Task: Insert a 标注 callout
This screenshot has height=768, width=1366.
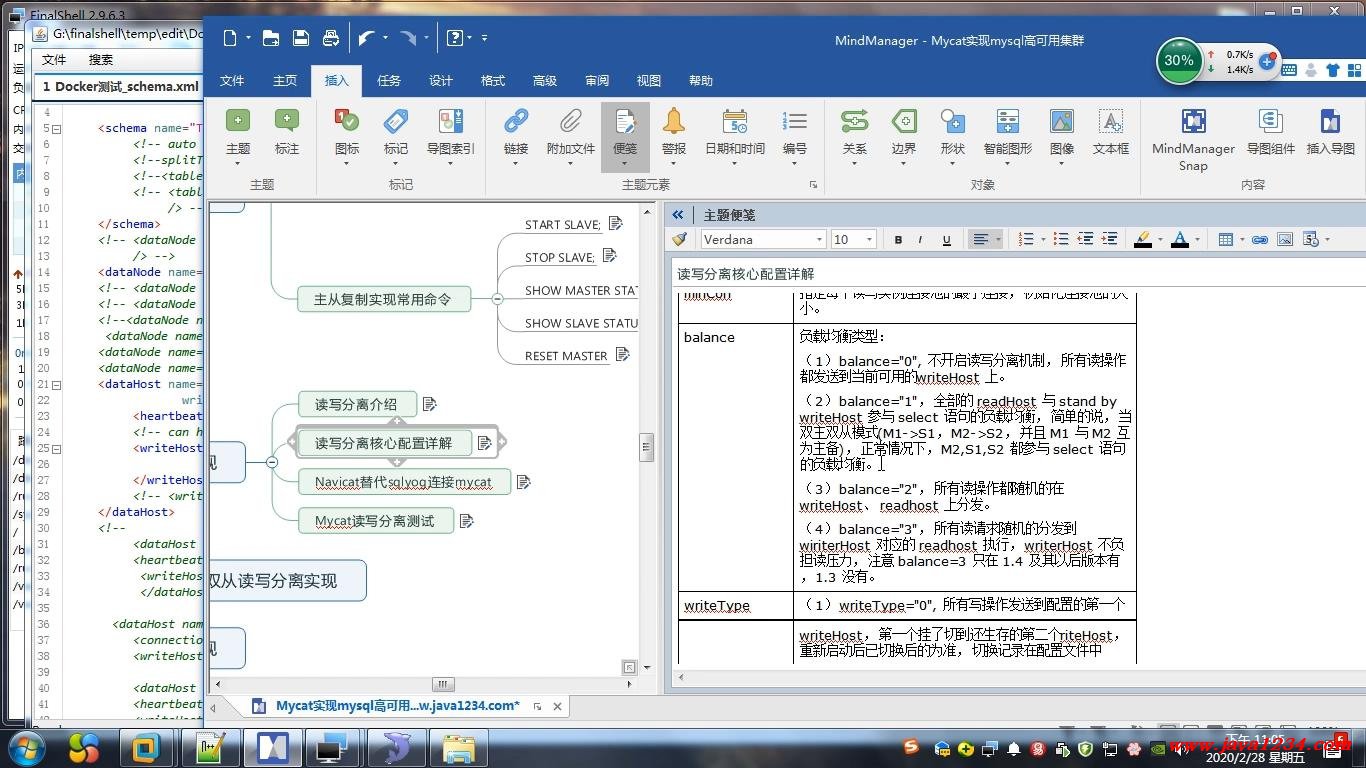Action: (287, 132)
